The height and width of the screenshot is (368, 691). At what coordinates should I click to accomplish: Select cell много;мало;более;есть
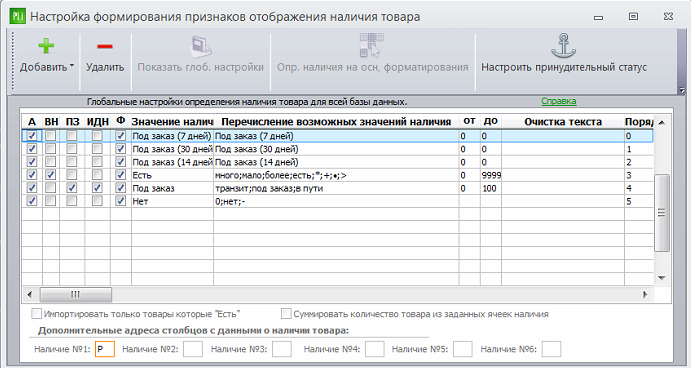click(336, 175)
